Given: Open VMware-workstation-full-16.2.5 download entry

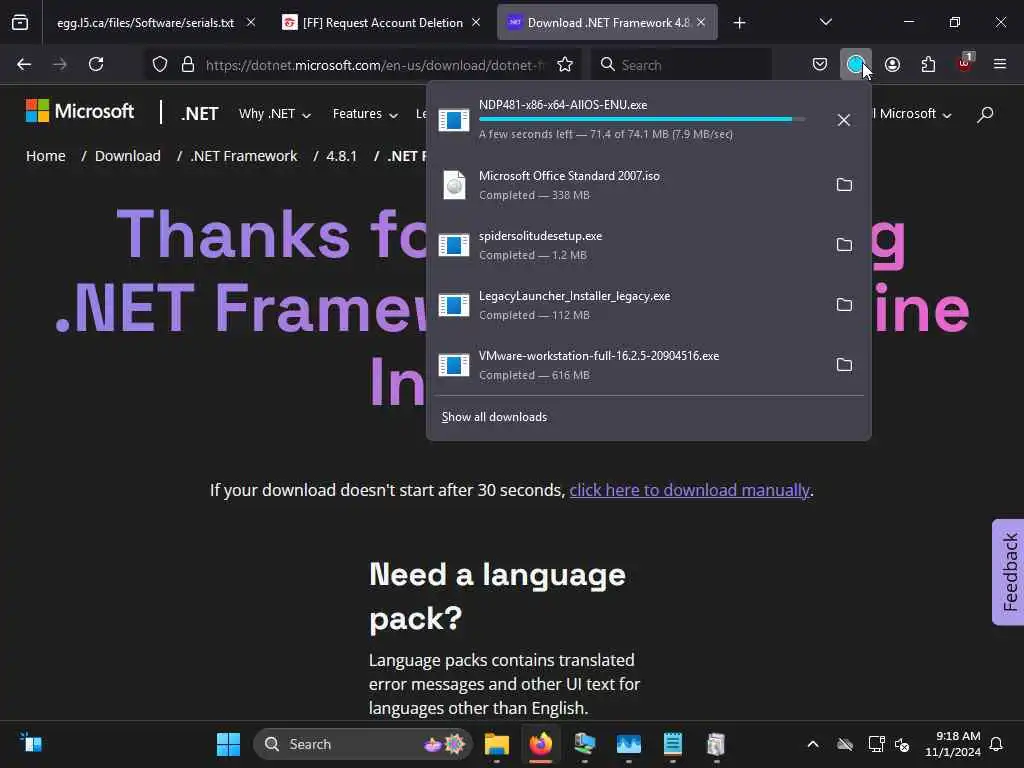Looking at the screenshot, I should [x=625, y=365].
